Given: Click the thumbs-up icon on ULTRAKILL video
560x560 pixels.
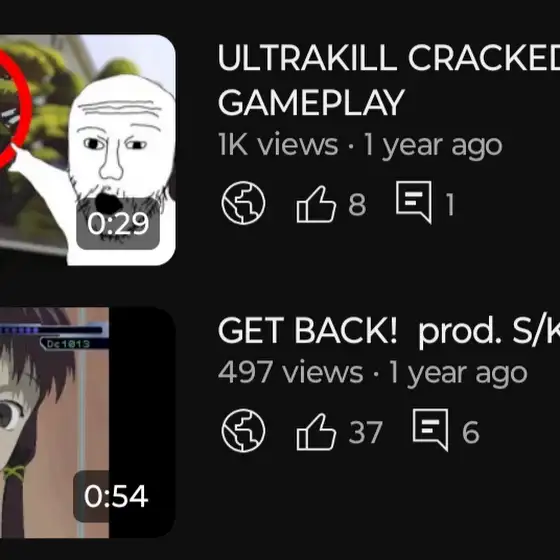Looking at the screenshot, I should tap(316, 204).
